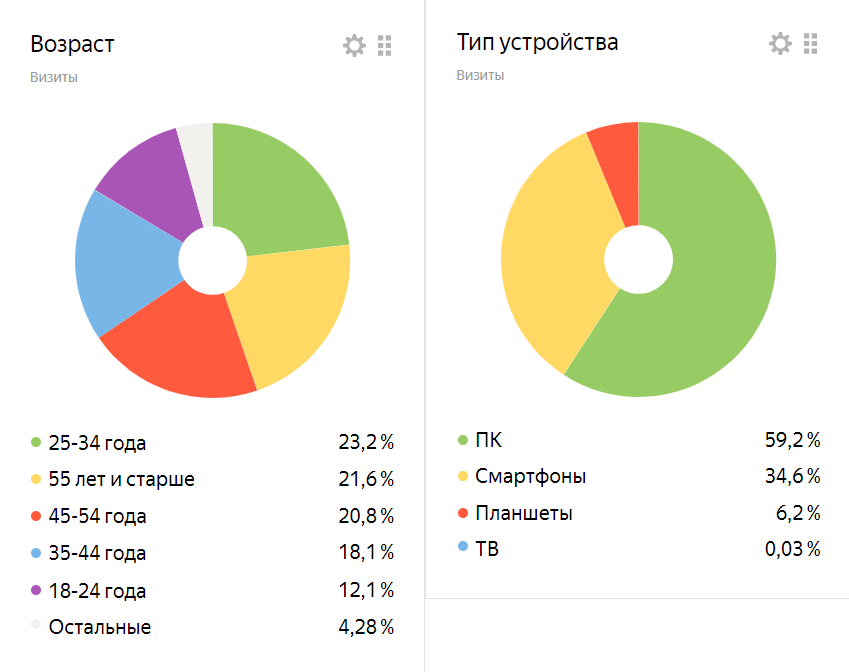Click green dot next to 25-34 года
849x672 pixels.
37,443
